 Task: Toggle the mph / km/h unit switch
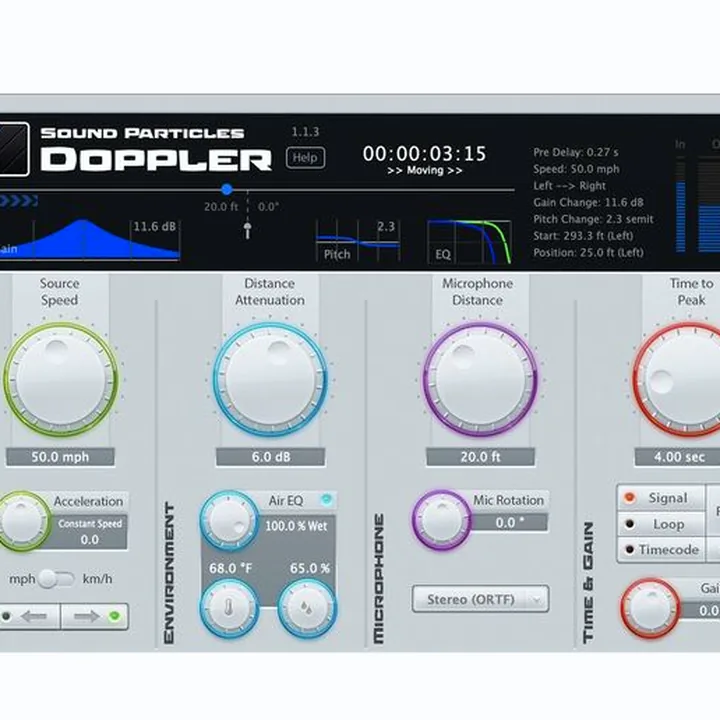56,579
